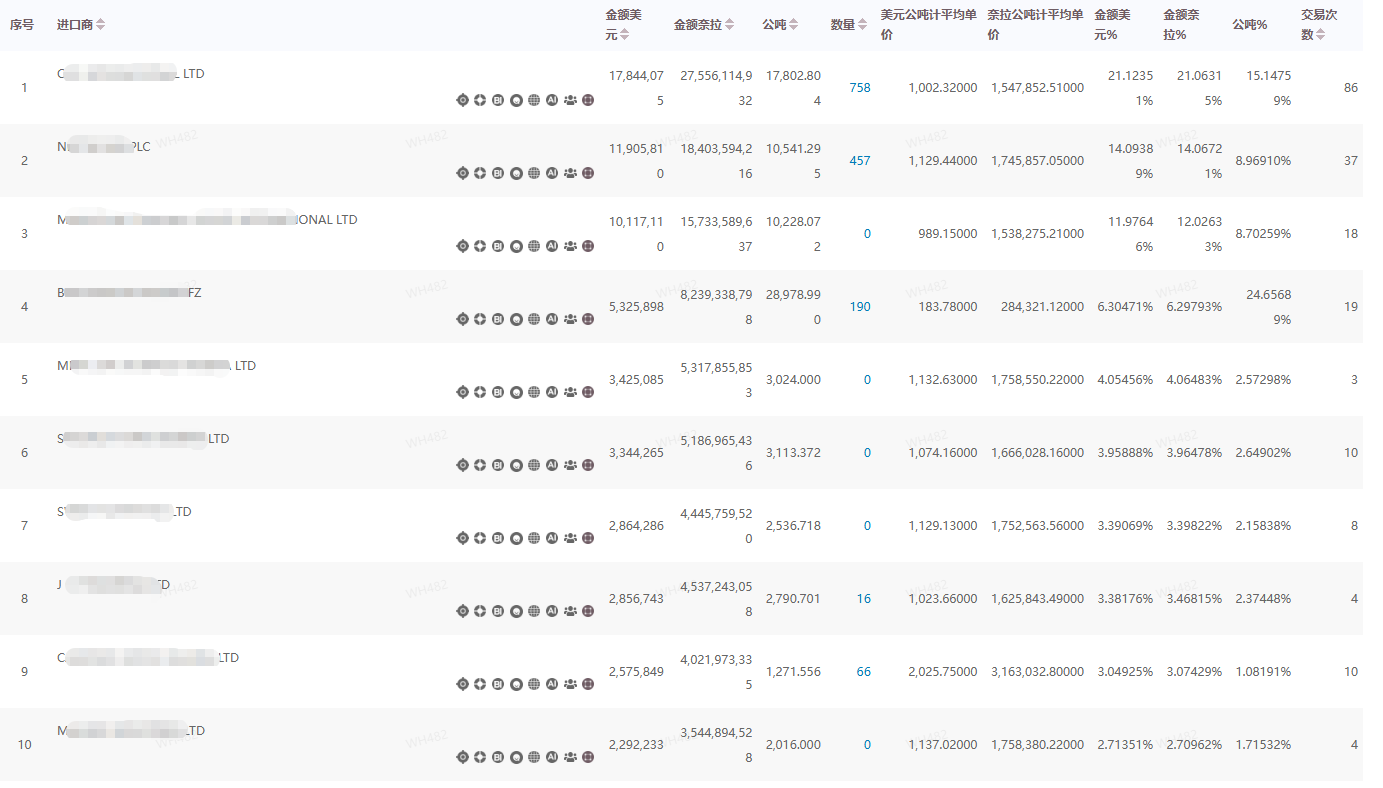
Task: Sort by 交易次数 column arrows
Action: 1320,35
